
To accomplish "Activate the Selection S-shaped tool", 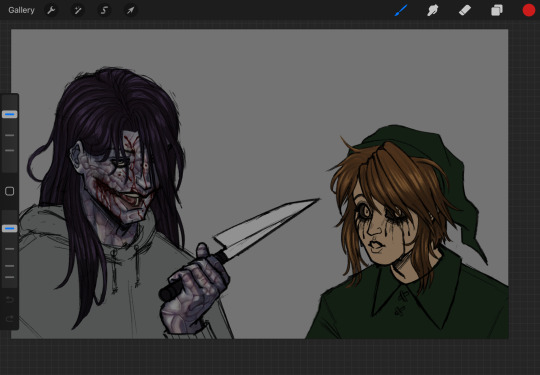I will coord(104,10).
